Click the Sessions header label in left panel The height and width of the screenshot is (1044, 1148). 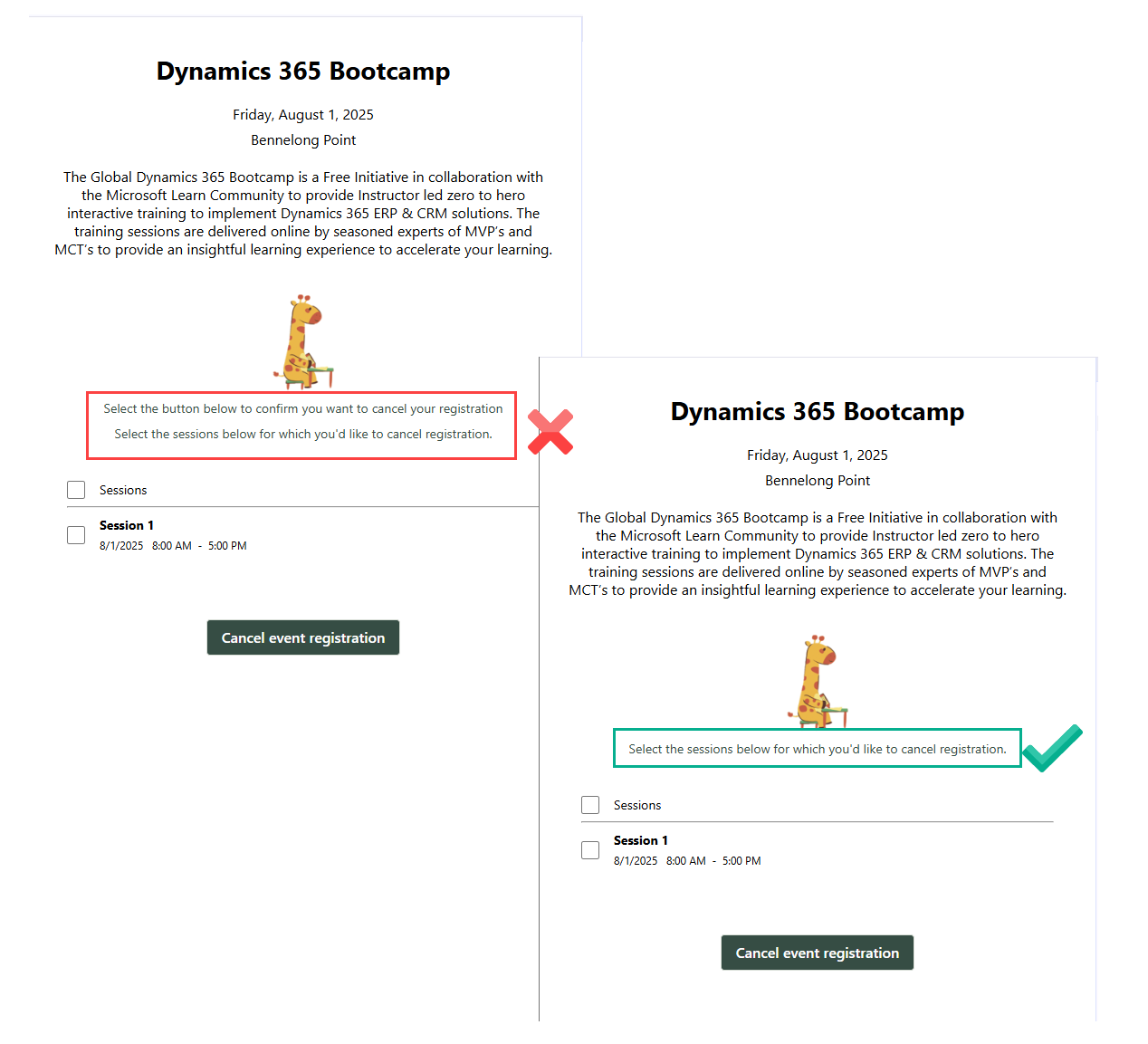pos(123,490)
